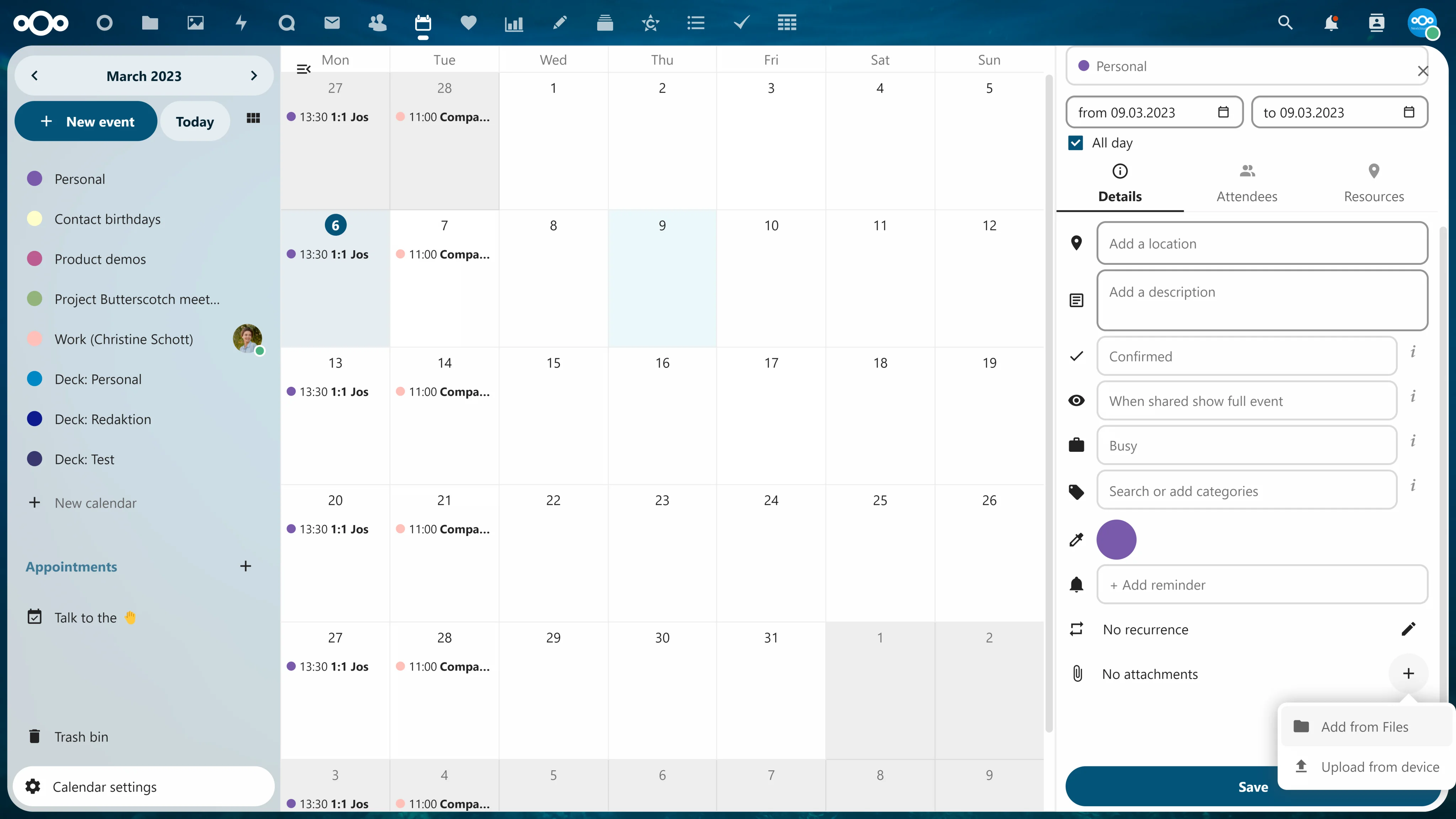Open the to 09.03.2023 date picker
This screenshot has width=1456, height=819.
pos(1339,112)
